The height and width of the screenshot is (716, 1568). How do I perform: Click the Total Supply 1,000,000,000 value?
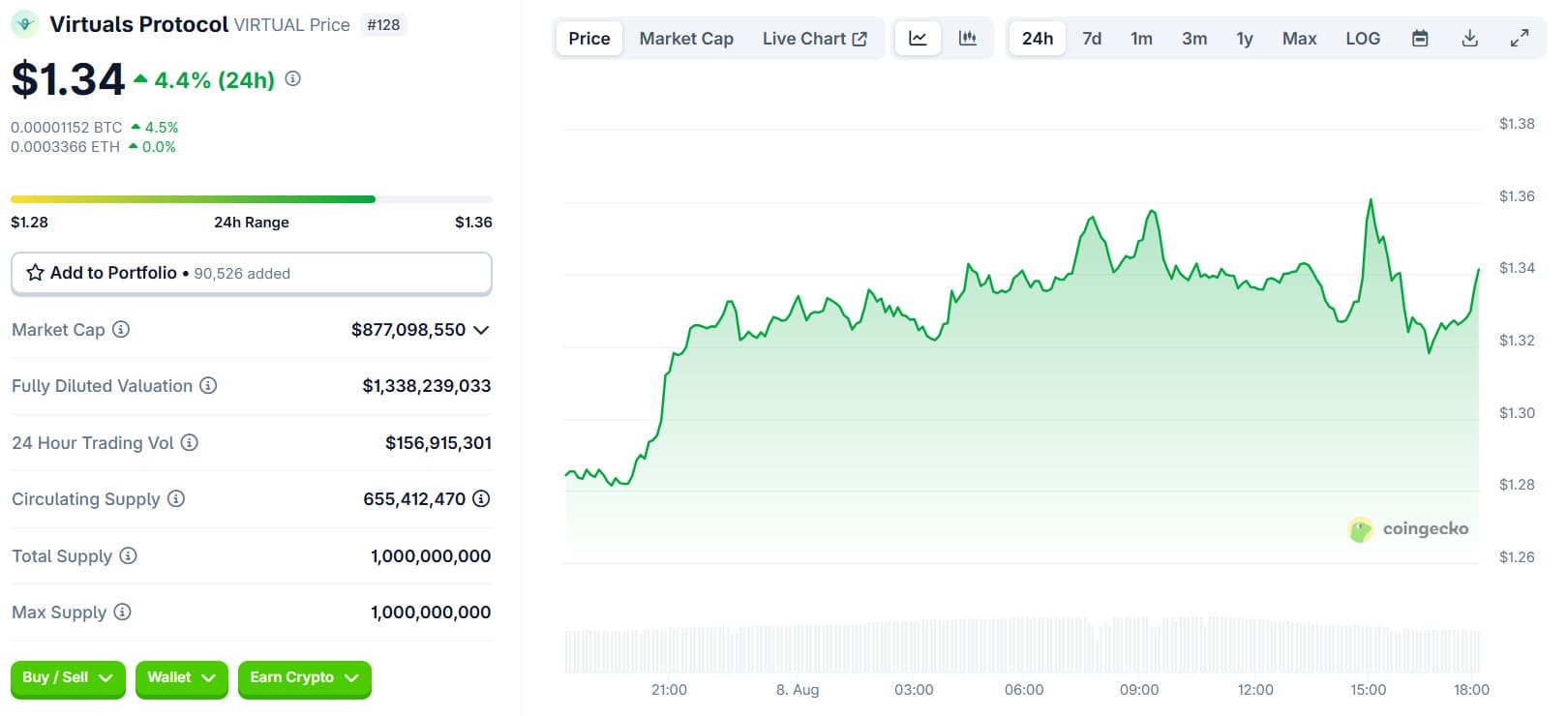[x=431, y=556]
